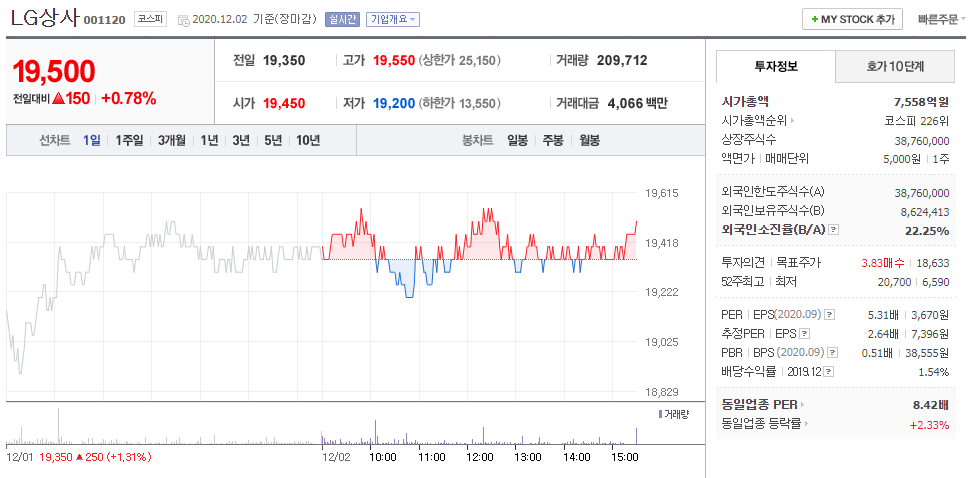Viewport: 973px width, 478px height.
Task: Click the 12/01 19,350 previous day summary
Action: click(79, 458)
